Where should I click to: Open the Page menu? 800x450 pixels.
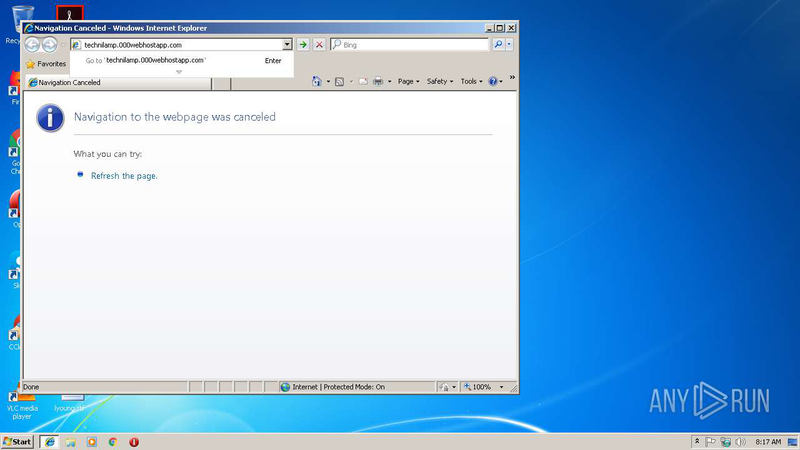click(x=408, y=82)
